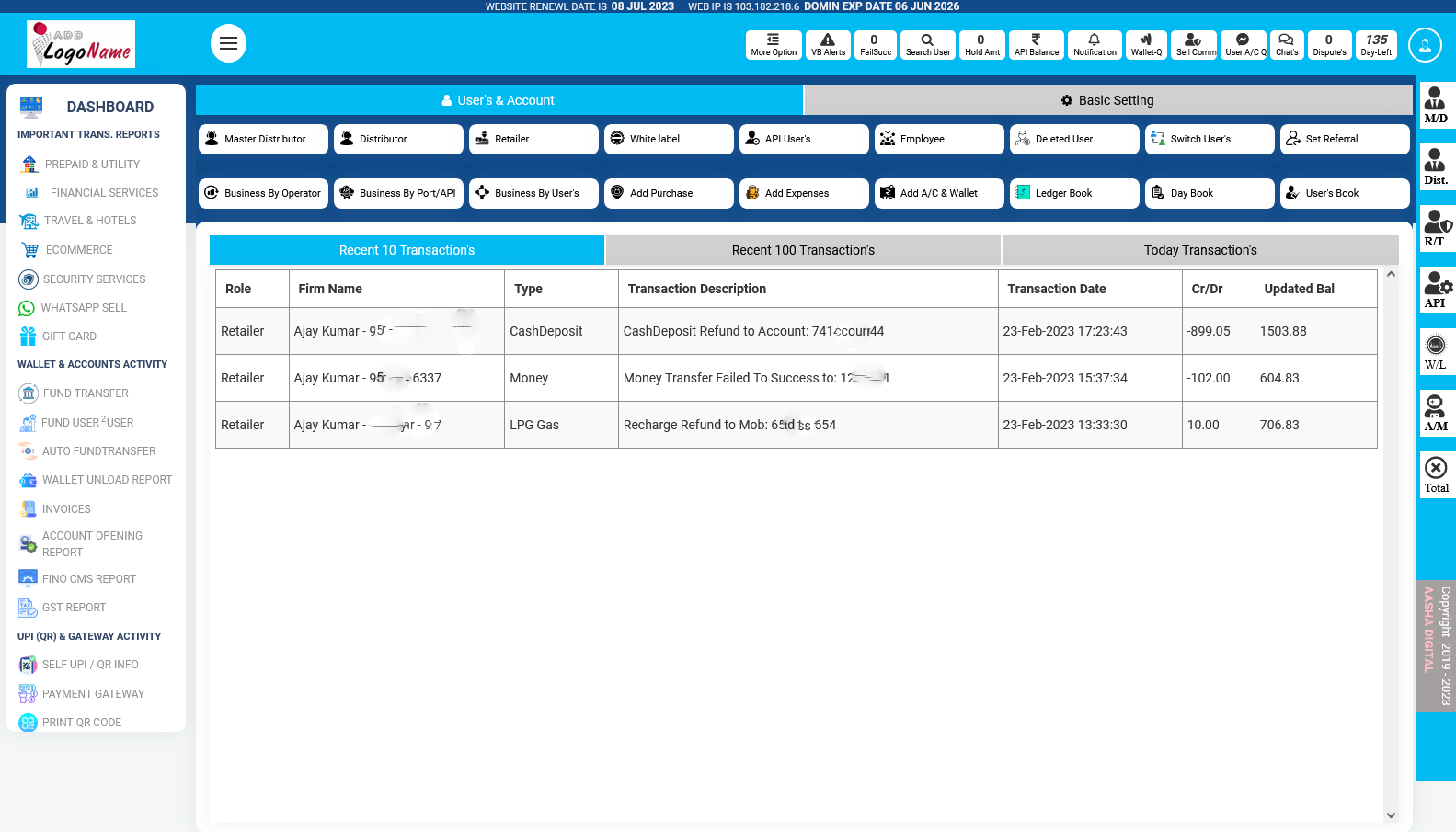Click the Search User magnifier icon

coord(927,40)
